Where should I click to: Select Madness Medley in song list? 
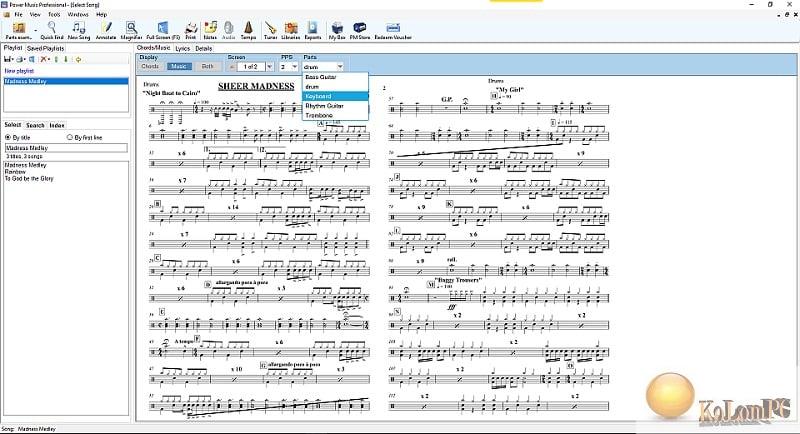coord(26,165)
